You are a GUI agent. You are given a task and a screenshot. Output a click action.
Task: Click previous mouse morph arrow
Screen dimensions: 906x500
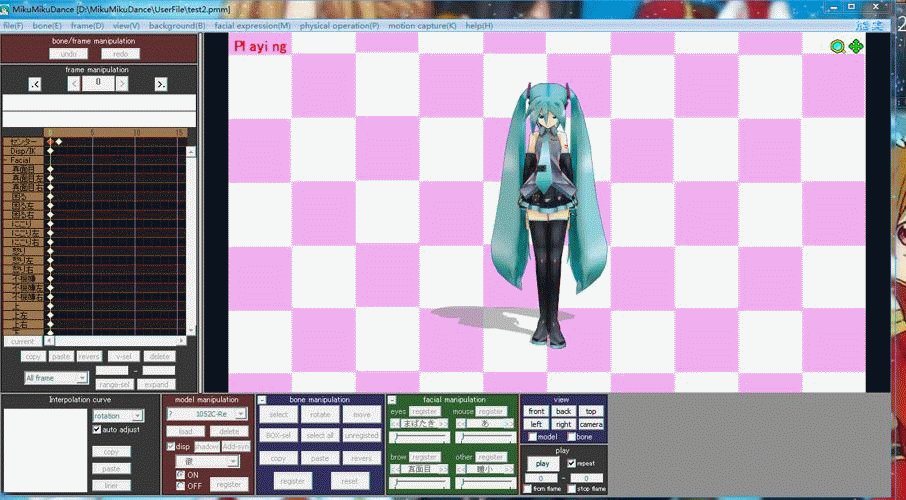pos(461,423)
